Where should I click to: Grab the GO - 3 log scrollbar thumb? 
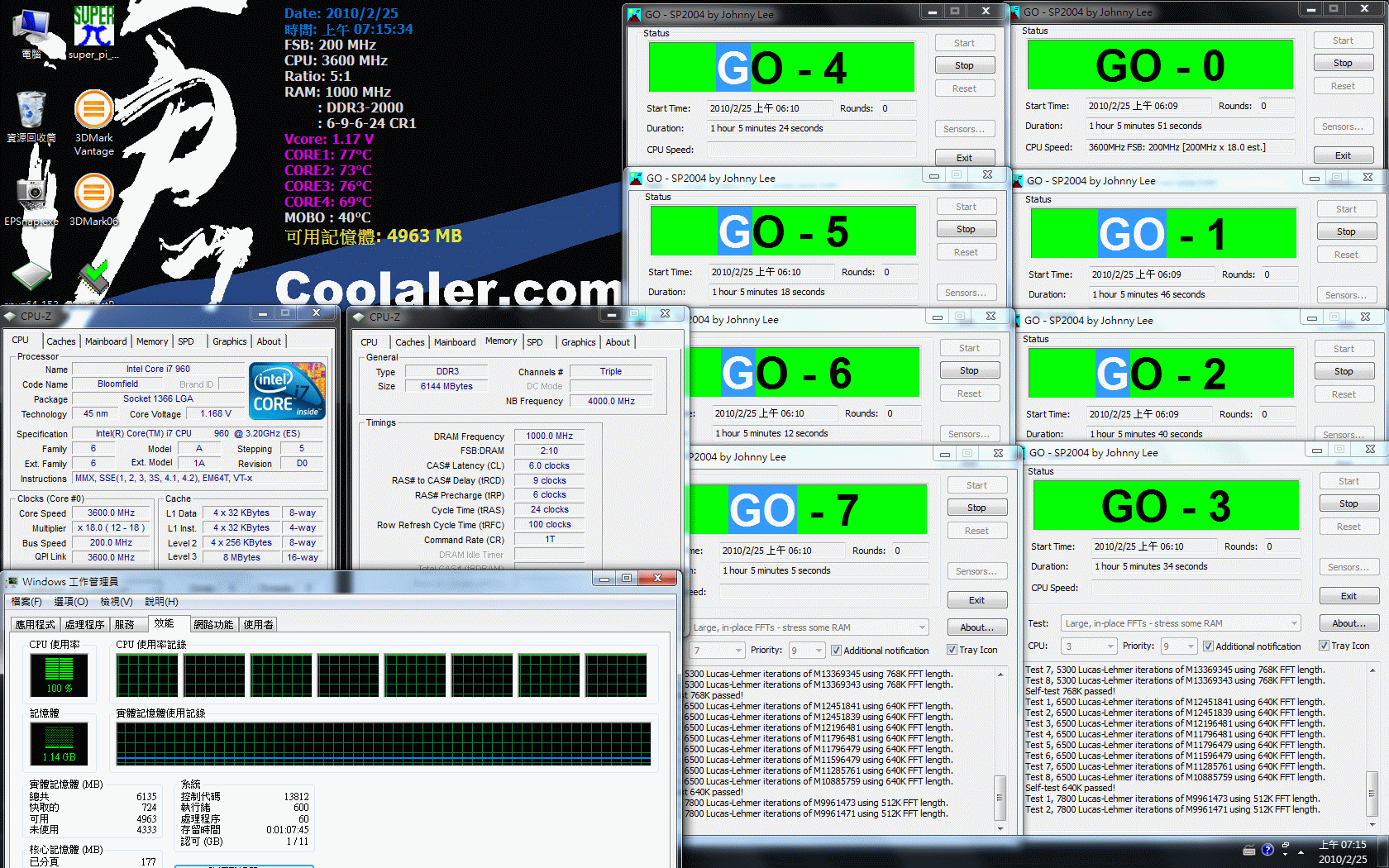point(1372,793)
